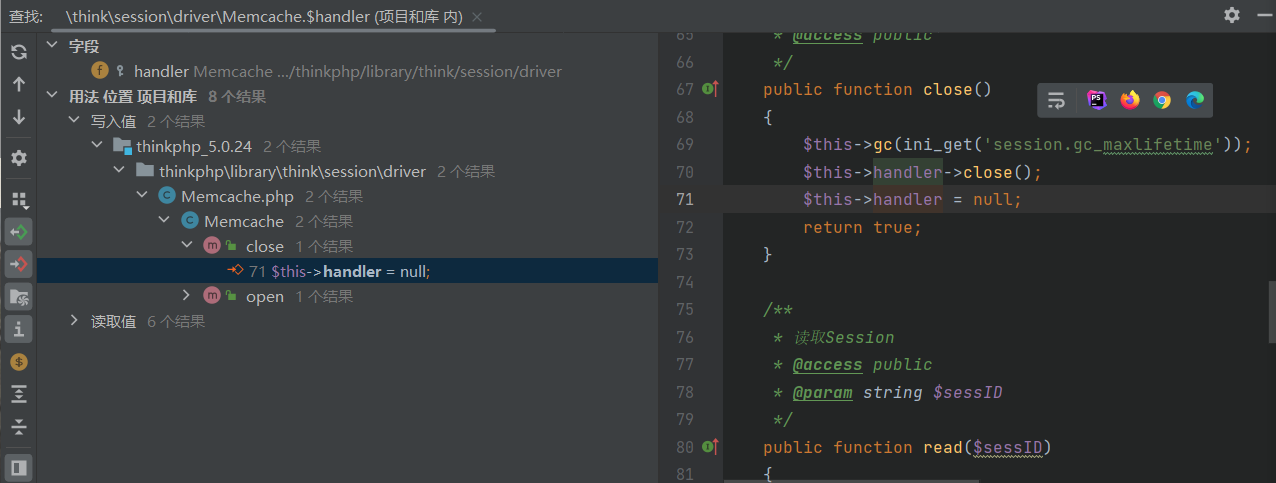Click the refresh usages icon

coord(19,53)
